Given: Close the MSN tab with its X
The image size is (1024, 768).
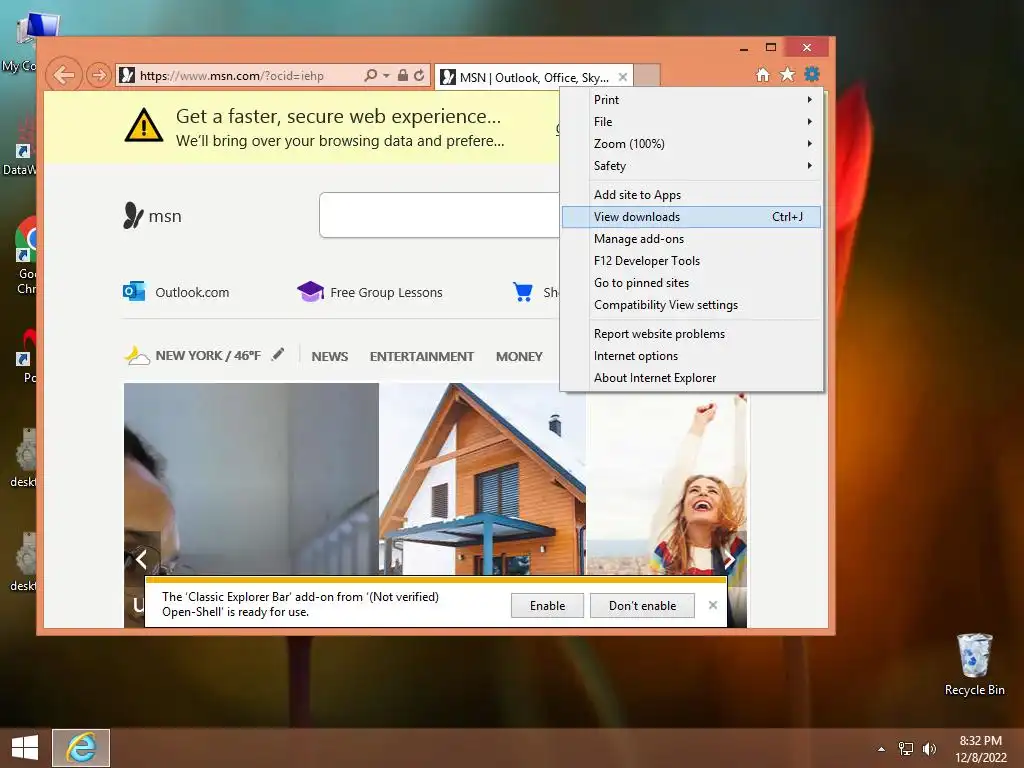Looking at the screenshot, I should tap(623, 77).
